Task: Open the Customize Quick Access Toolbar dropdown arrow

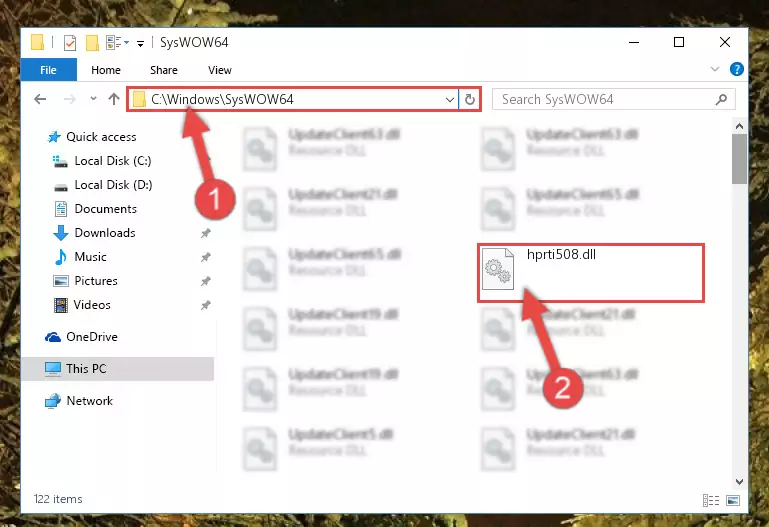Action: [140, 44]
